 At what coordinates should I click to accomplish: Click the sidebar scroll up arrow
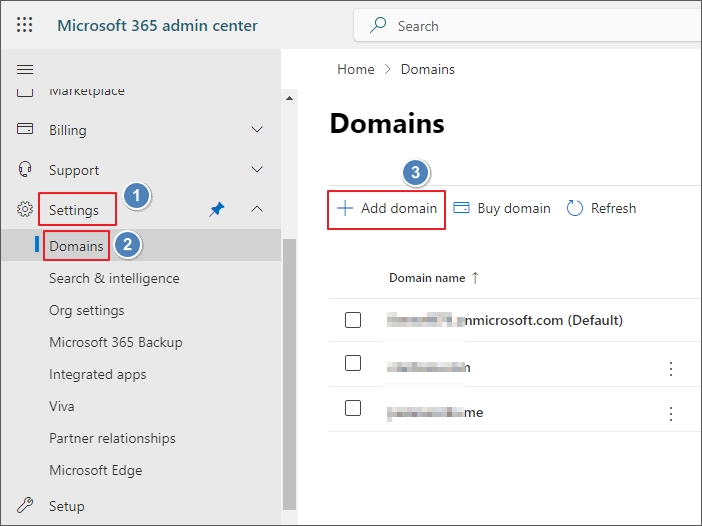click(290, 98)
